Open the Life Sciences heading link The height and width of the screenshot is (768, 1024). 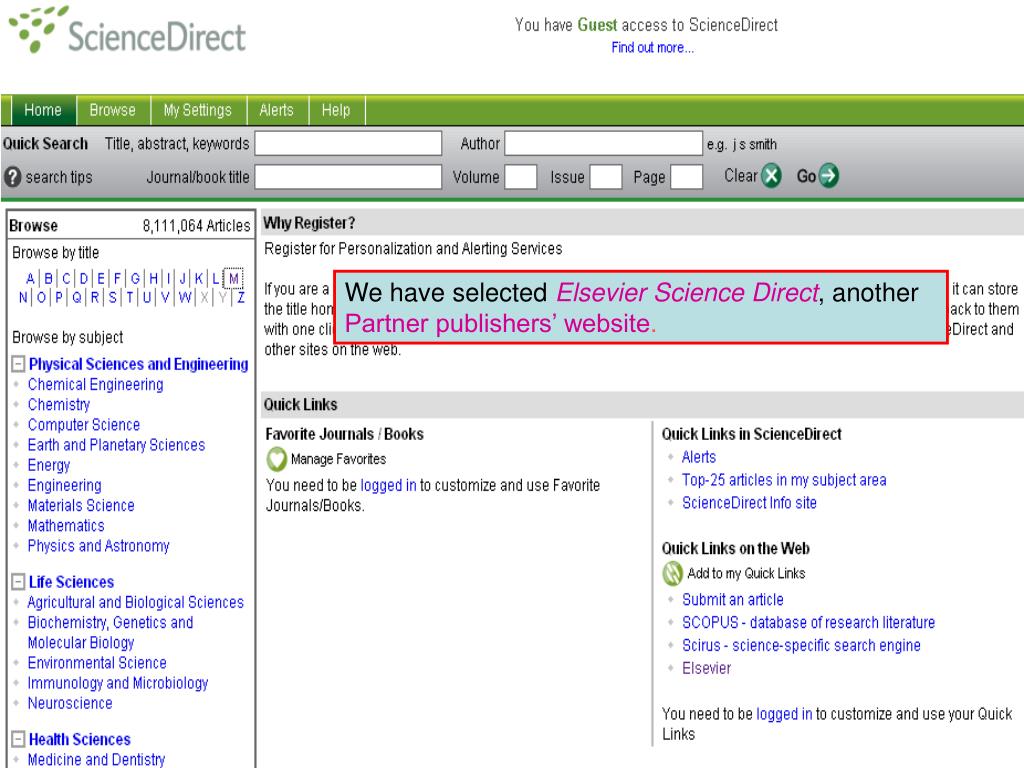tap(71, 582)
